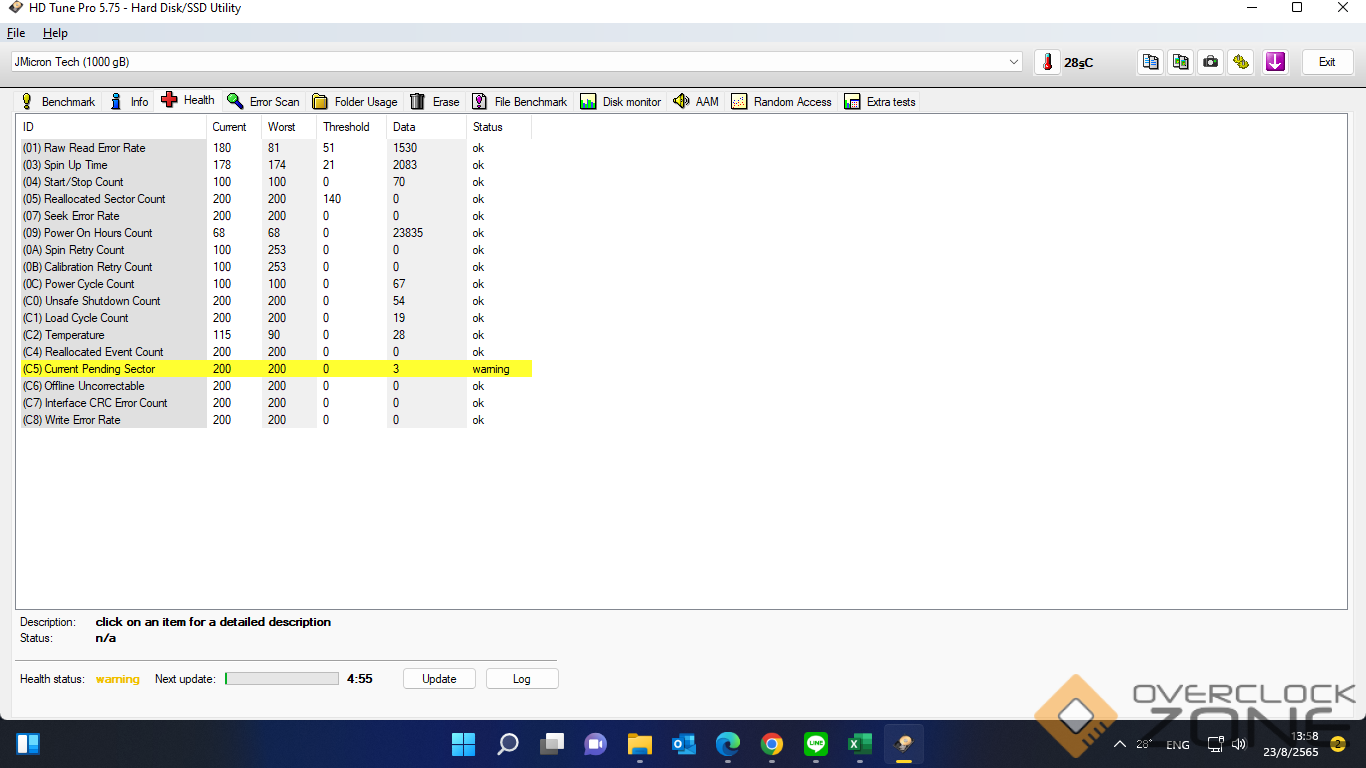1366x768 pixels.
Task: Open the Random Access tab
Action: pyautogui.click(x=781, y=102)
